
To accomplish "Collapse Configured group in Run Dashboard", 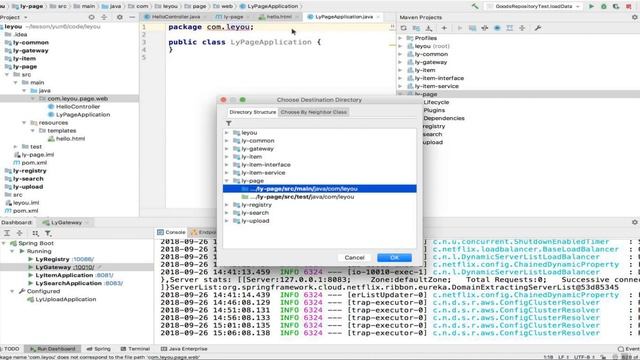I will (12, 291).
